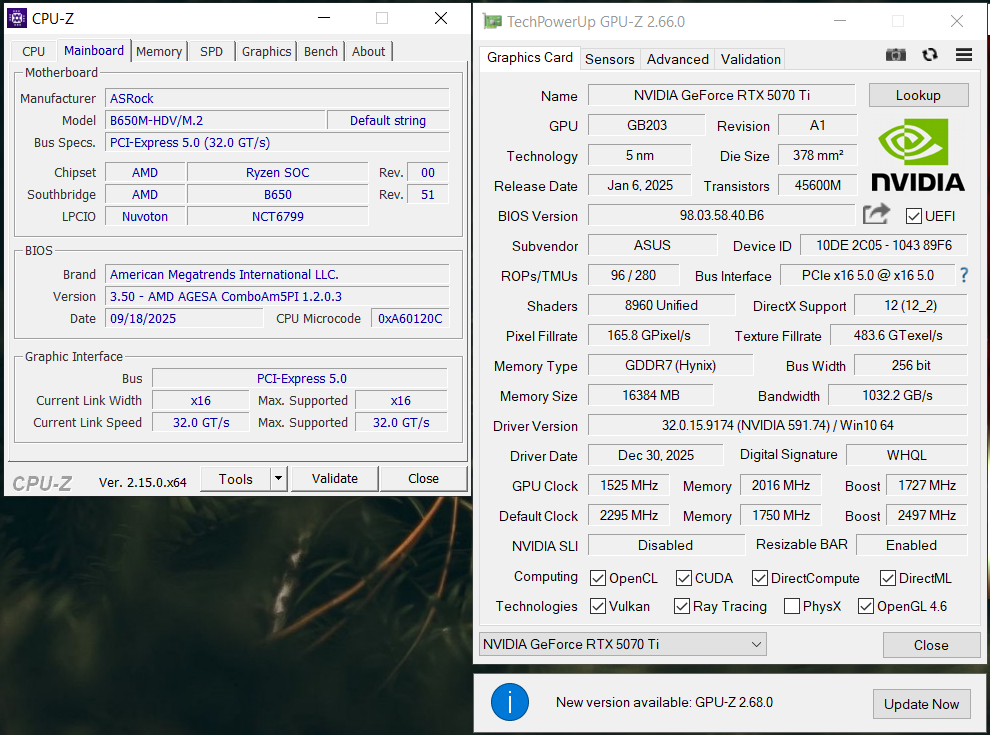Click the BIOS version 3.50 AGESA value
This screenshot has width=990, height=735.
[x=277, y=296]
